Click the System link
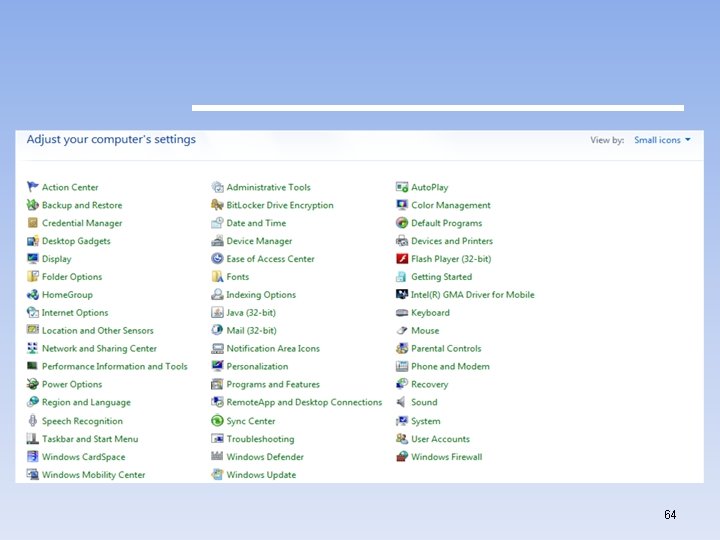Image resolution: width=720 pixels, height=540 pixels. click(426, 421)
